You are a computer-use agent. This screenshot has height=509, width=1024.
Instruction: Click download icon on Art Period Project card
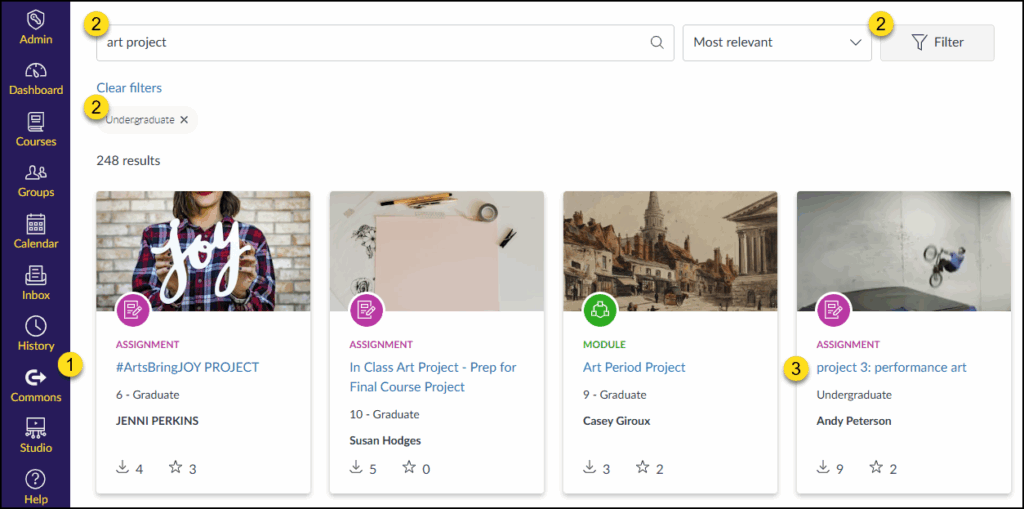(x=589, y=467)
